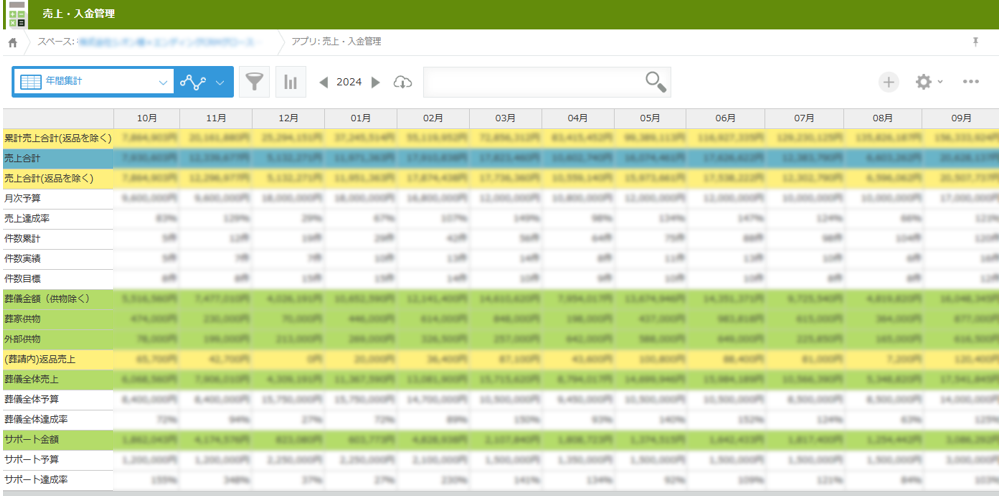The image size is (1000, 496).
Task: Open the three-dot more options menu
Action: [x=970, y=82]
